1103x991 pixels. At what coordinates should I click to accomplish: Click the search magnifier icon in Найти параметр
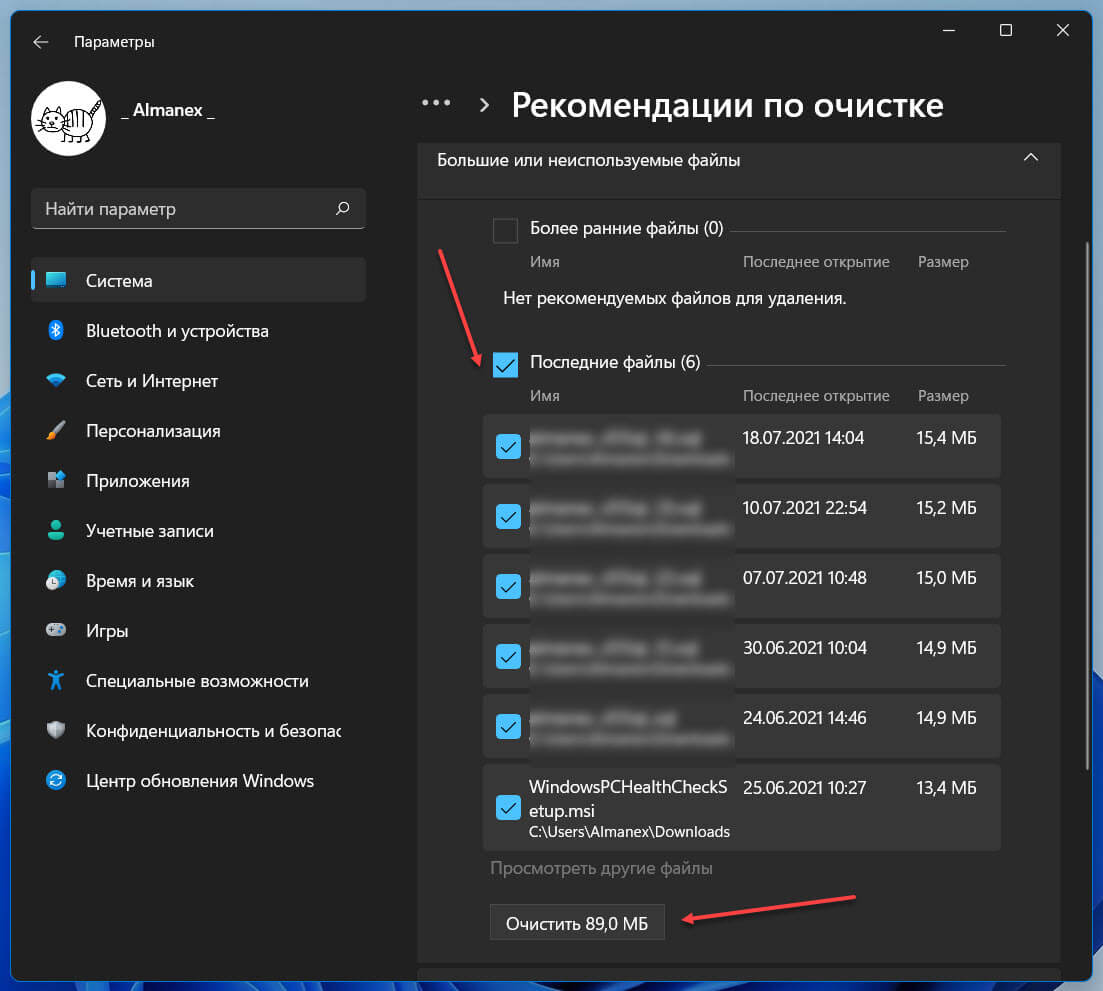[x=342, y=209]
